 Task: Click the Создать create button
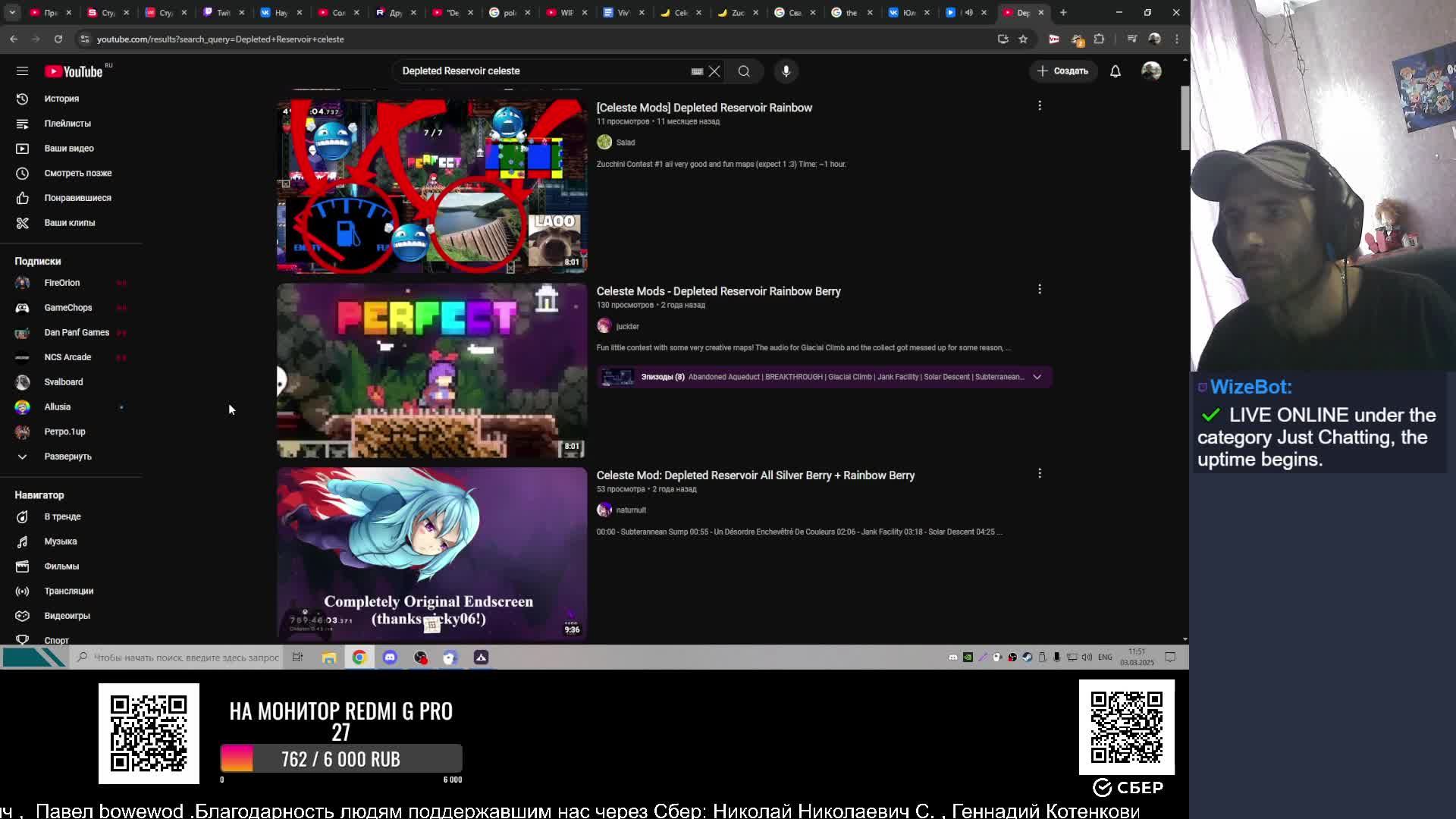pyautogui.click(x=1063, y=71)
